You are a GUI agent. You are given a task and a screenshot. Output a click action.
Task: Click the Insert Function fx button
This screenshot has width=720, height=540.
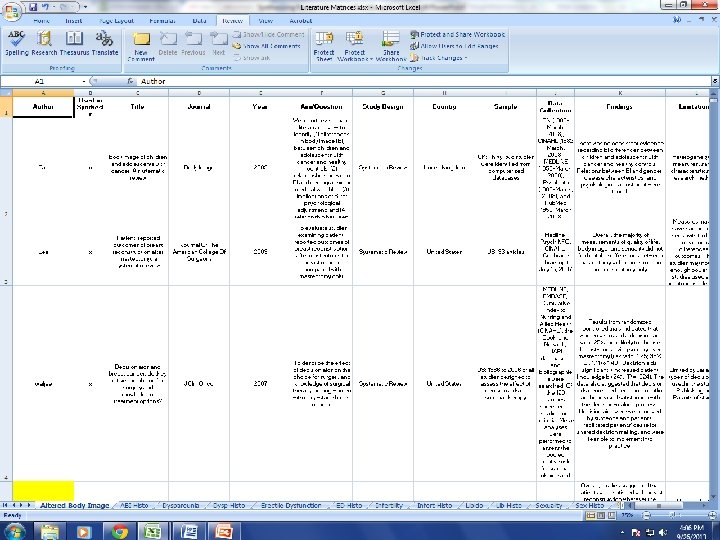[x=130, y=81]
